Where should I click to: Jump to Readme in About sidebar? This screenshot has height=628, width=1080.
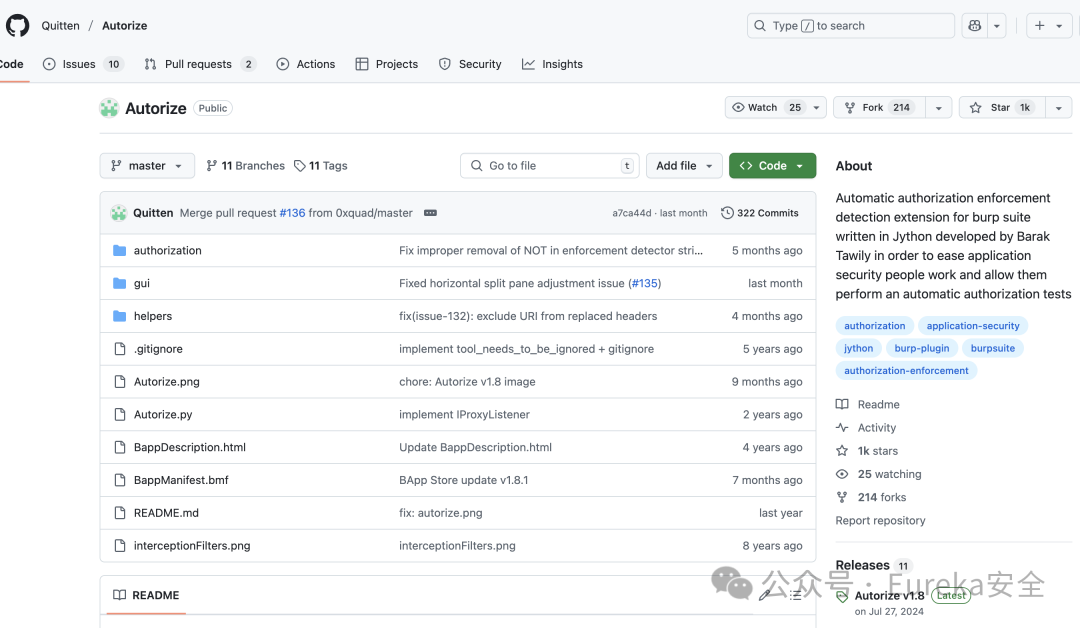click(868, 404)
